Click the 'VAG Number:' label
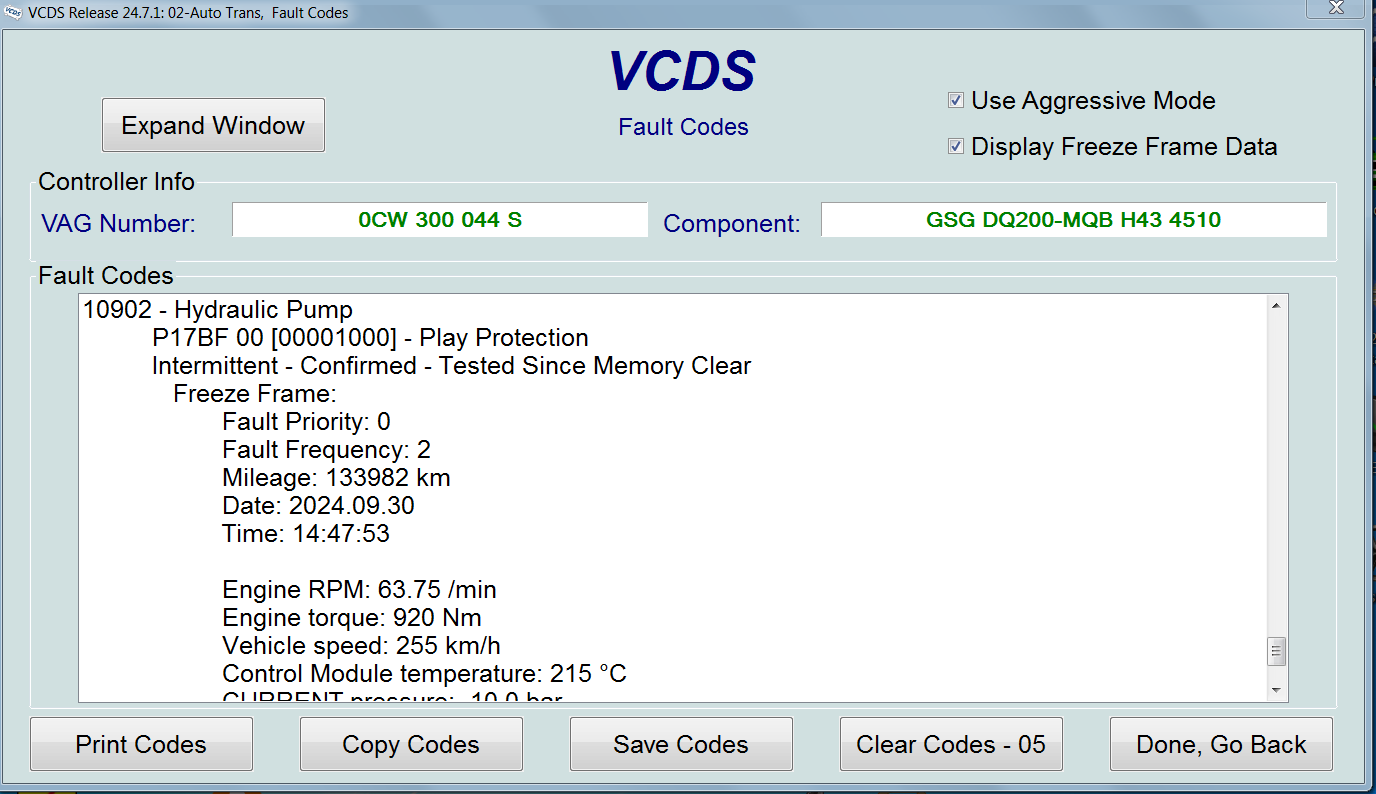The width and height of the screenshot is (1376, 794). click(x=118, y=223)
